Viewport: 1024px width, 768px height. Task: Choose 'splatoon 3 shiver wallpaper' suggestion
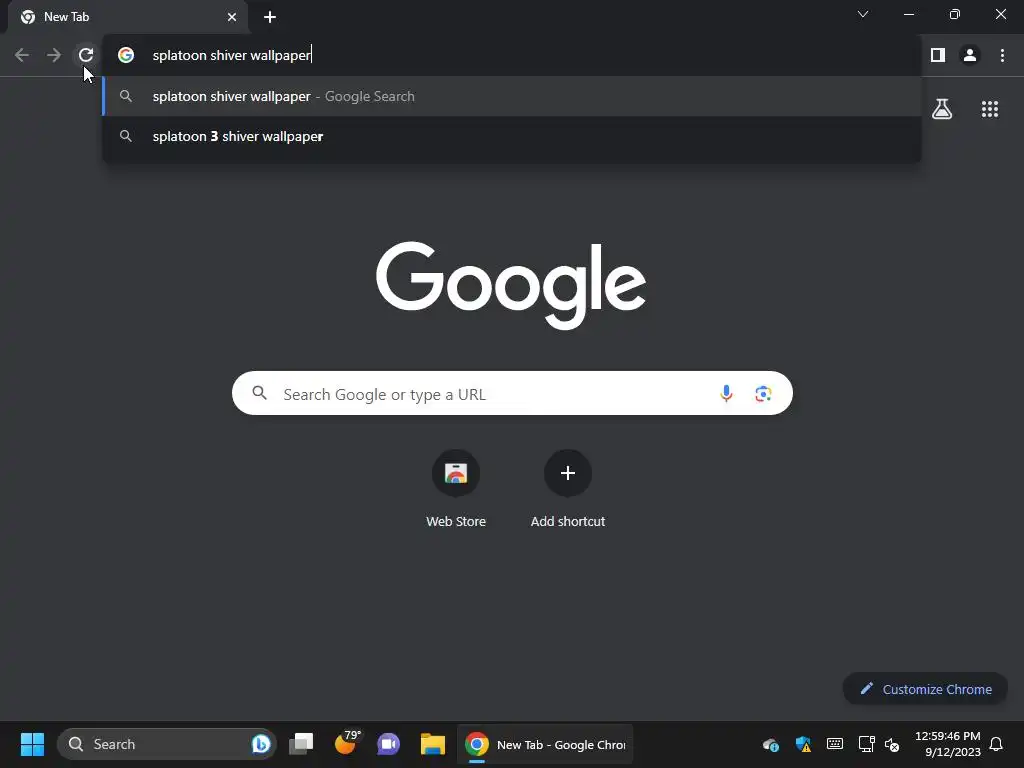pyautogui.click(x=511, y=136)
